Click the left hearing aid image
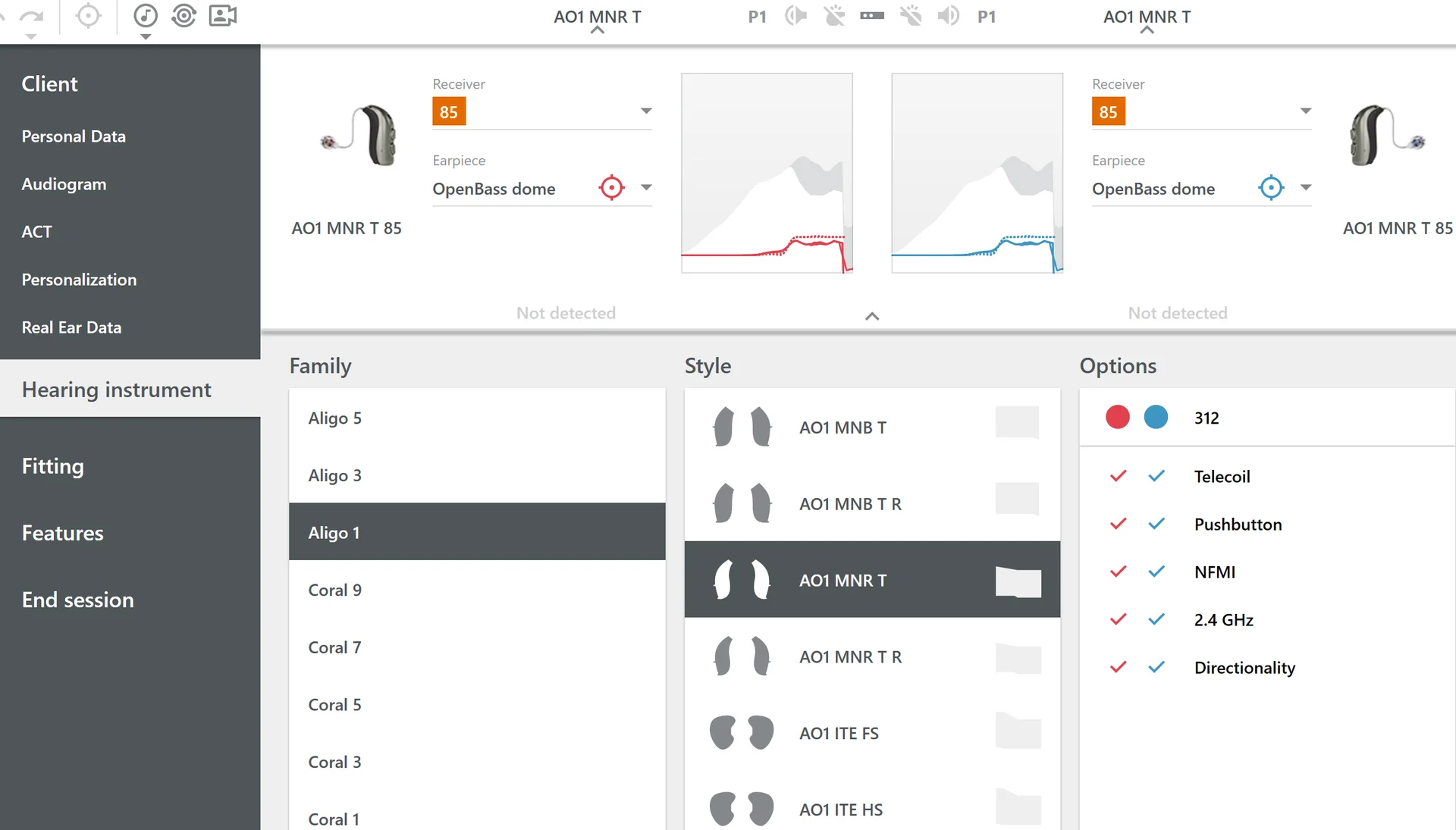Screen dimensions: 1456x830 [358, 136]
